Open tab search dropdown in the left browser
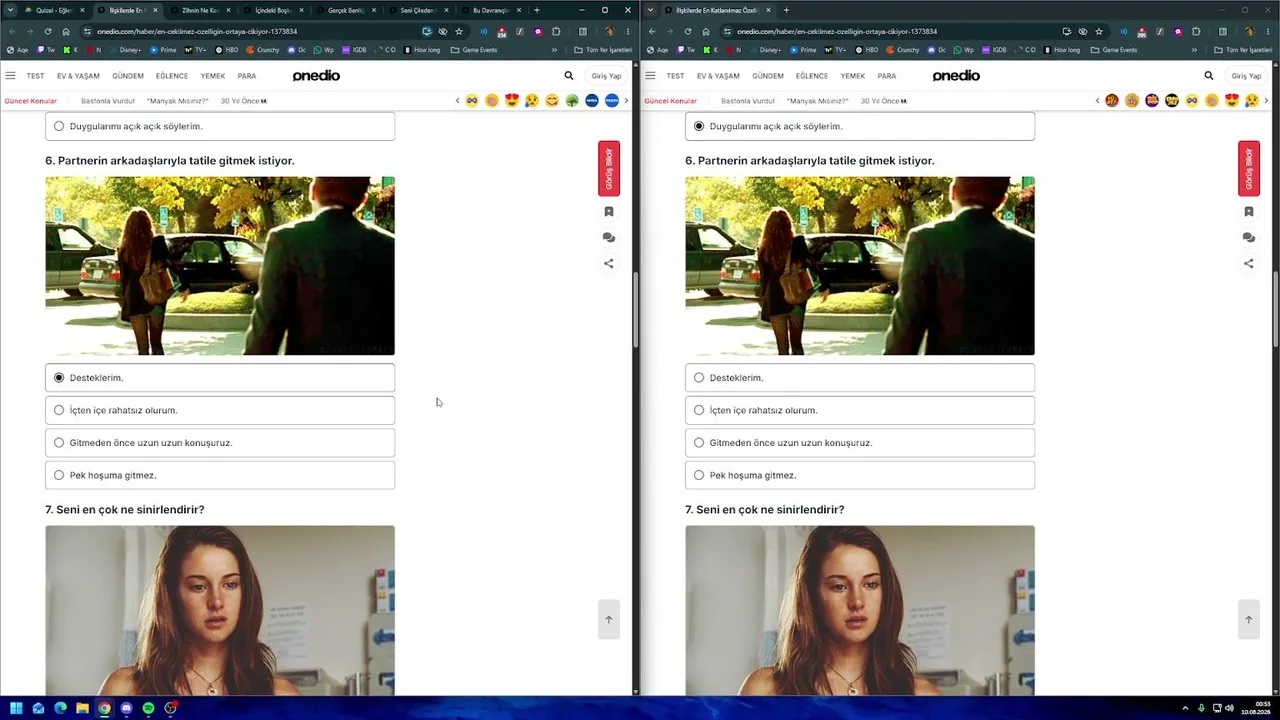 click(x=11, y=10)
